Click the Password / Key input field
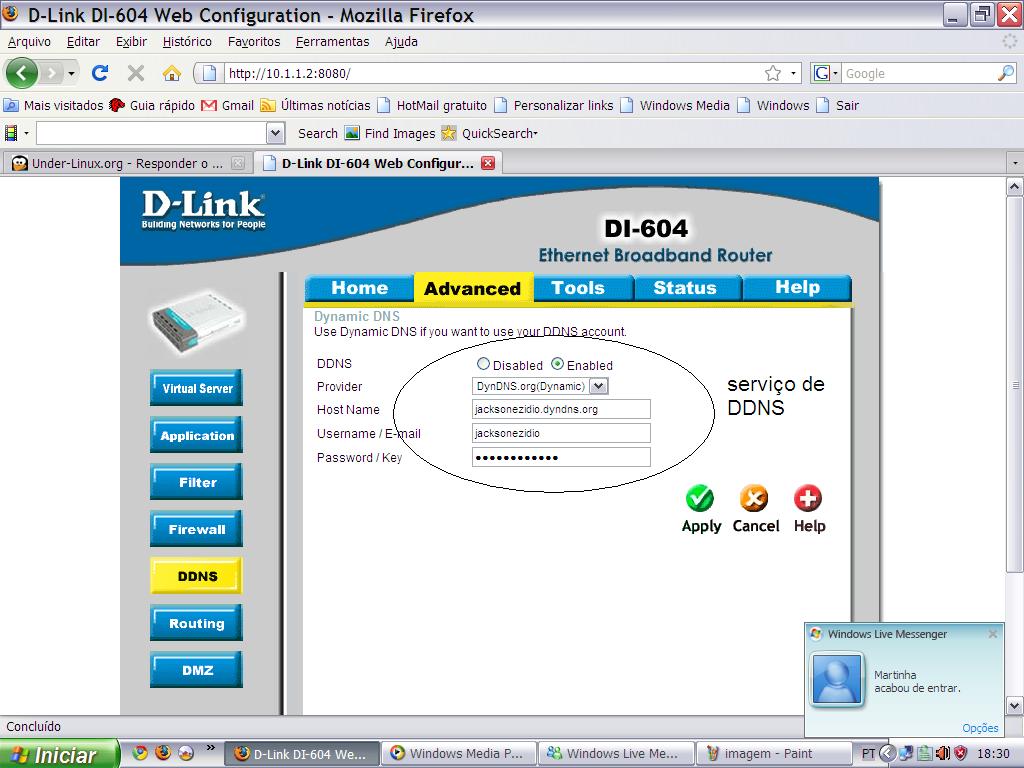1024x768 pixels. [x=561, y=457]
